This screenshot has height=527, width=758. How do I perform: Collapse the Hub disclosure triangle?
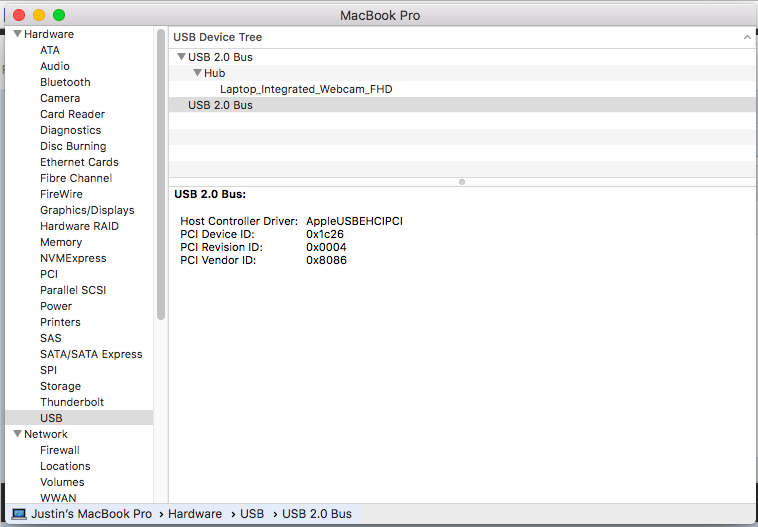(197, 73)
